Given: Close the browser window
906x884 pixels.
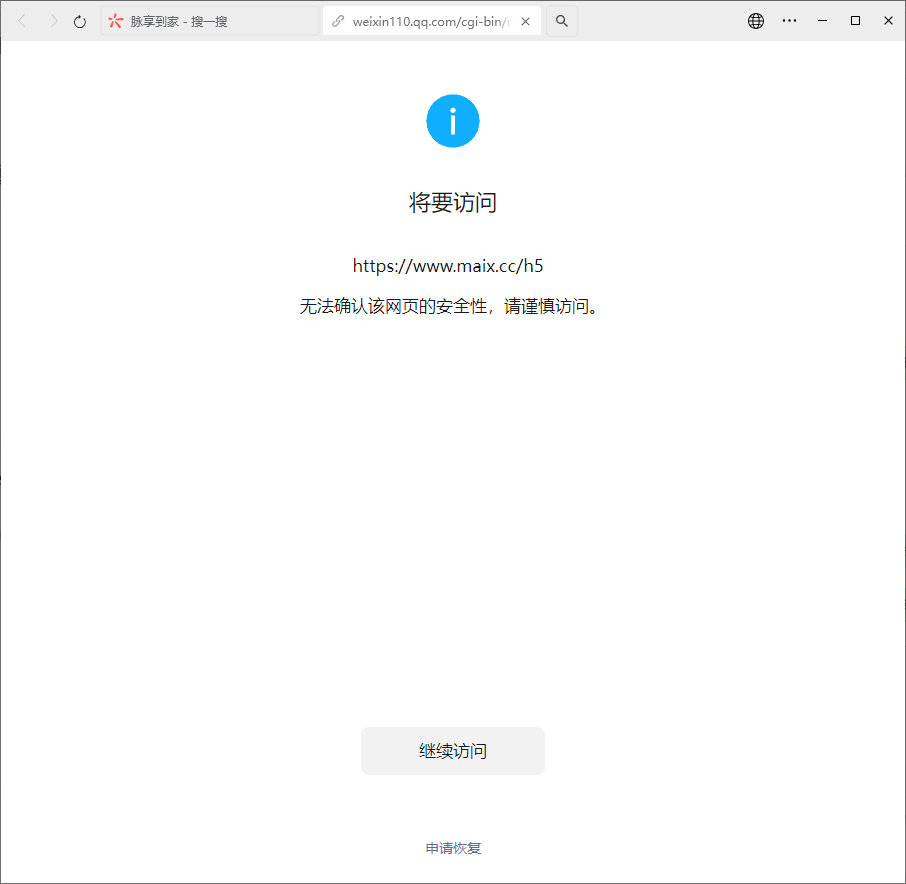Looking at the screenshot, I should click(888, 21).
